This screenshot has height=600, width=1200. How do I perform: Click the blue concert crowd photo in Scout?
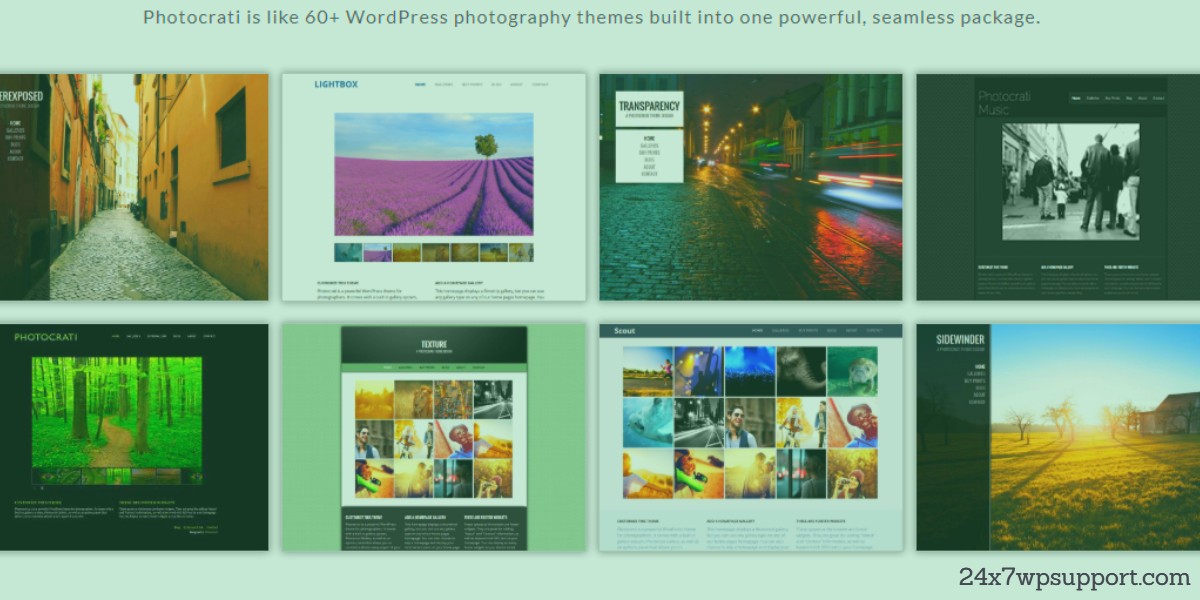750,371
